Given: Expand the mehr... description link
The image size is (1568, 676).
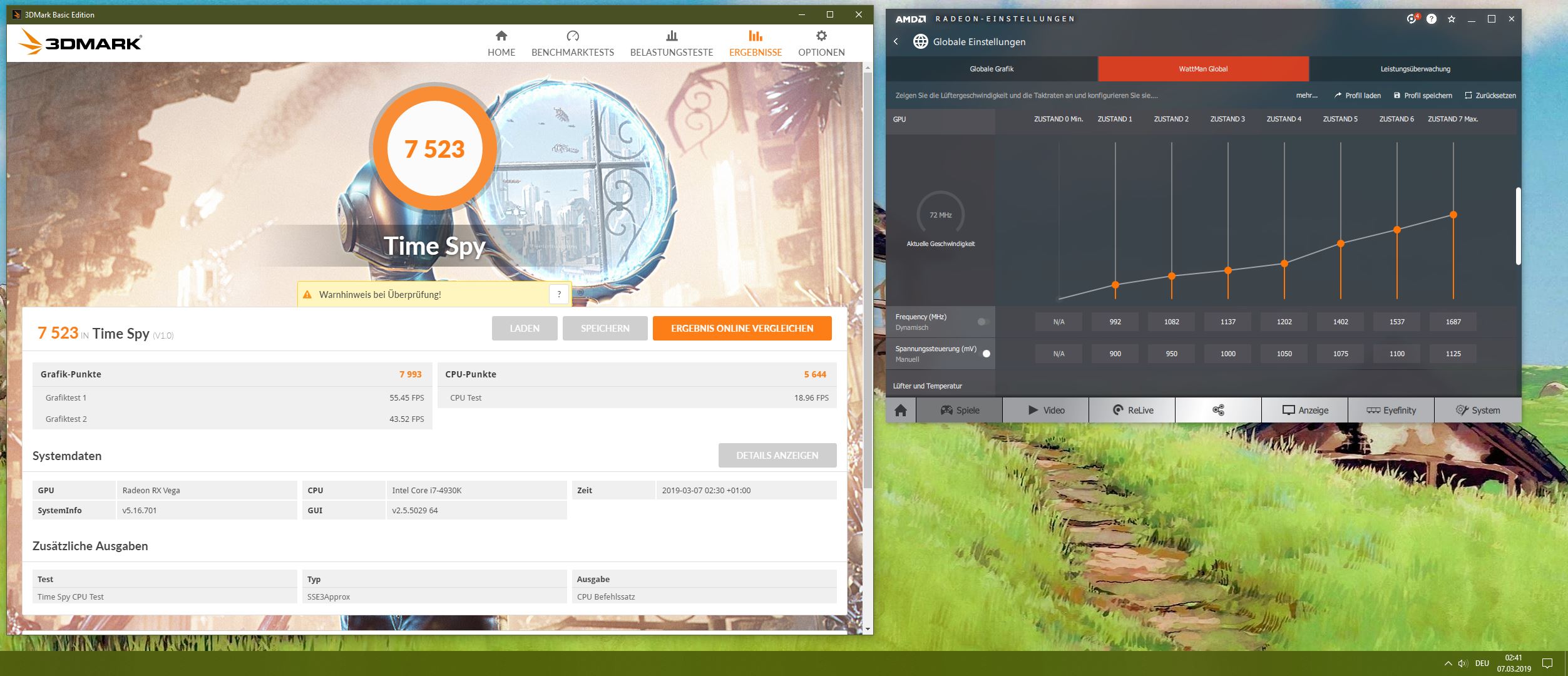Looking at the screenshot, I should click(1306, 96).
